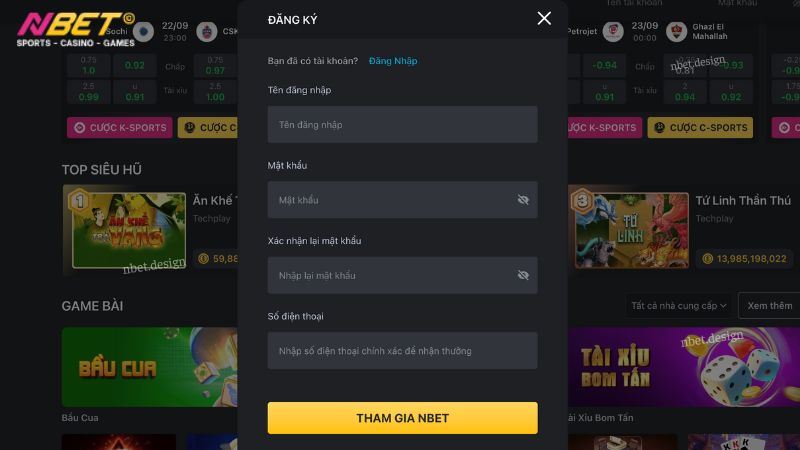Submit with the THAM GIA NBET button
The height and width of the screenshot is (450, 800).
click(x=403, y=418)
